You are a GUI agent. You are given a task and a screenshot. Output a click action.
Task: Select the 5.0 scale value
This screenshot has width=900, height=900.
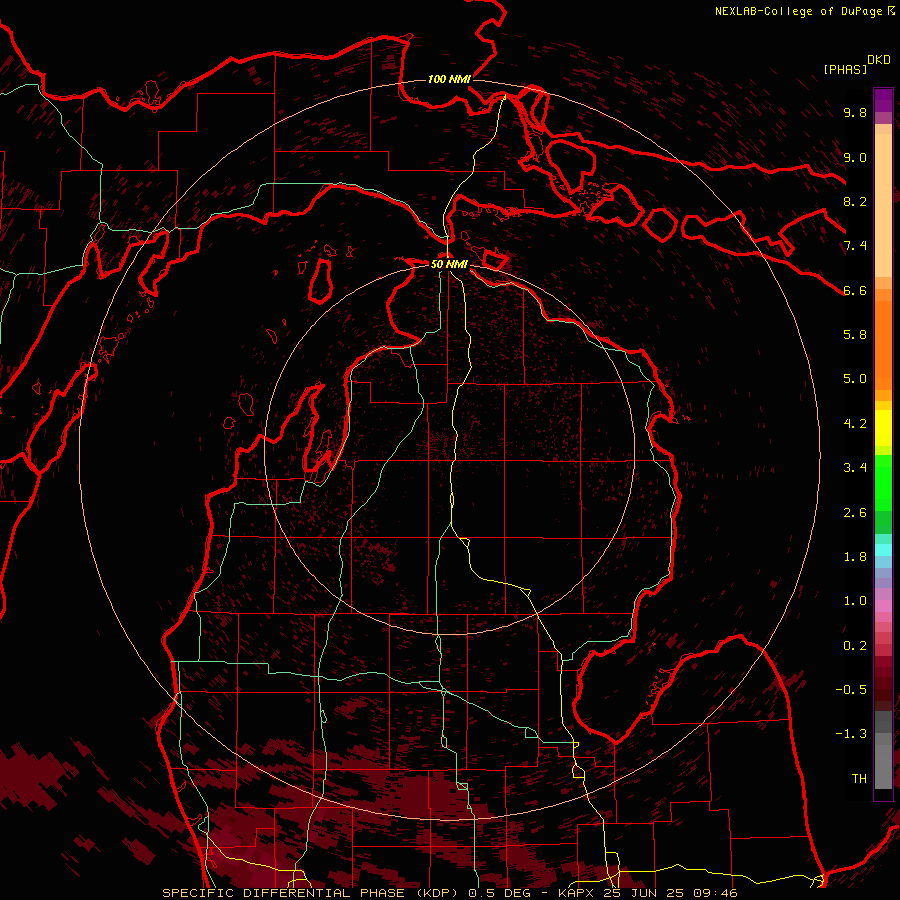[855, 379]
